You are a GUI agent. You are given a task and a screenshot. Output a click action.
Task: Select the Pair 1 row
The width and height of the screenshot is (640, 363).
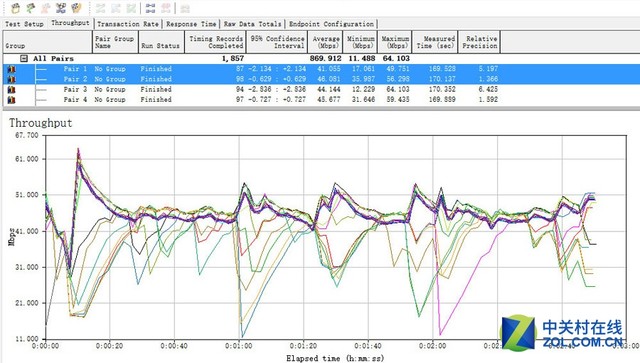320,69
